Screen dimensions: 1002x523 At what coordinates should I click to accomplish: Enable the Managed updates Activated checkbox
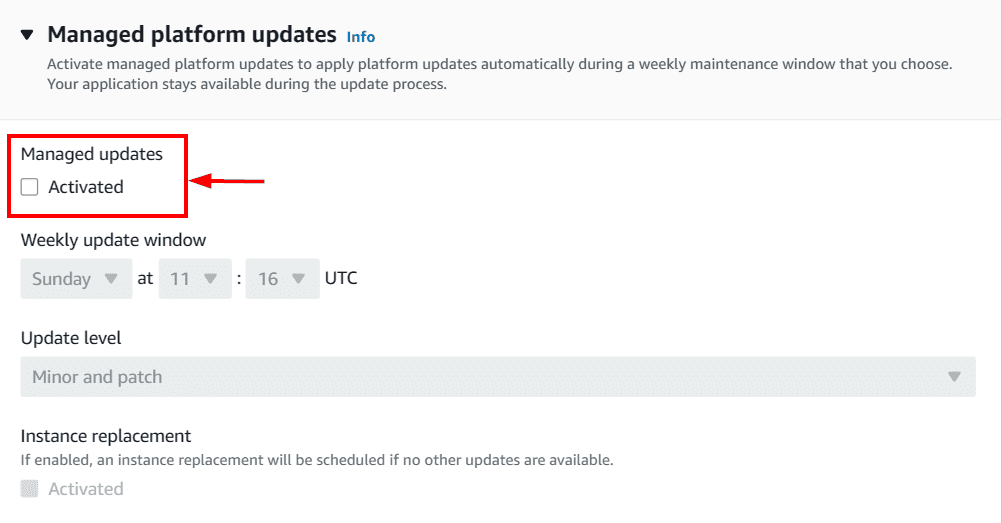pyautogui.click(x=30, y=187)
